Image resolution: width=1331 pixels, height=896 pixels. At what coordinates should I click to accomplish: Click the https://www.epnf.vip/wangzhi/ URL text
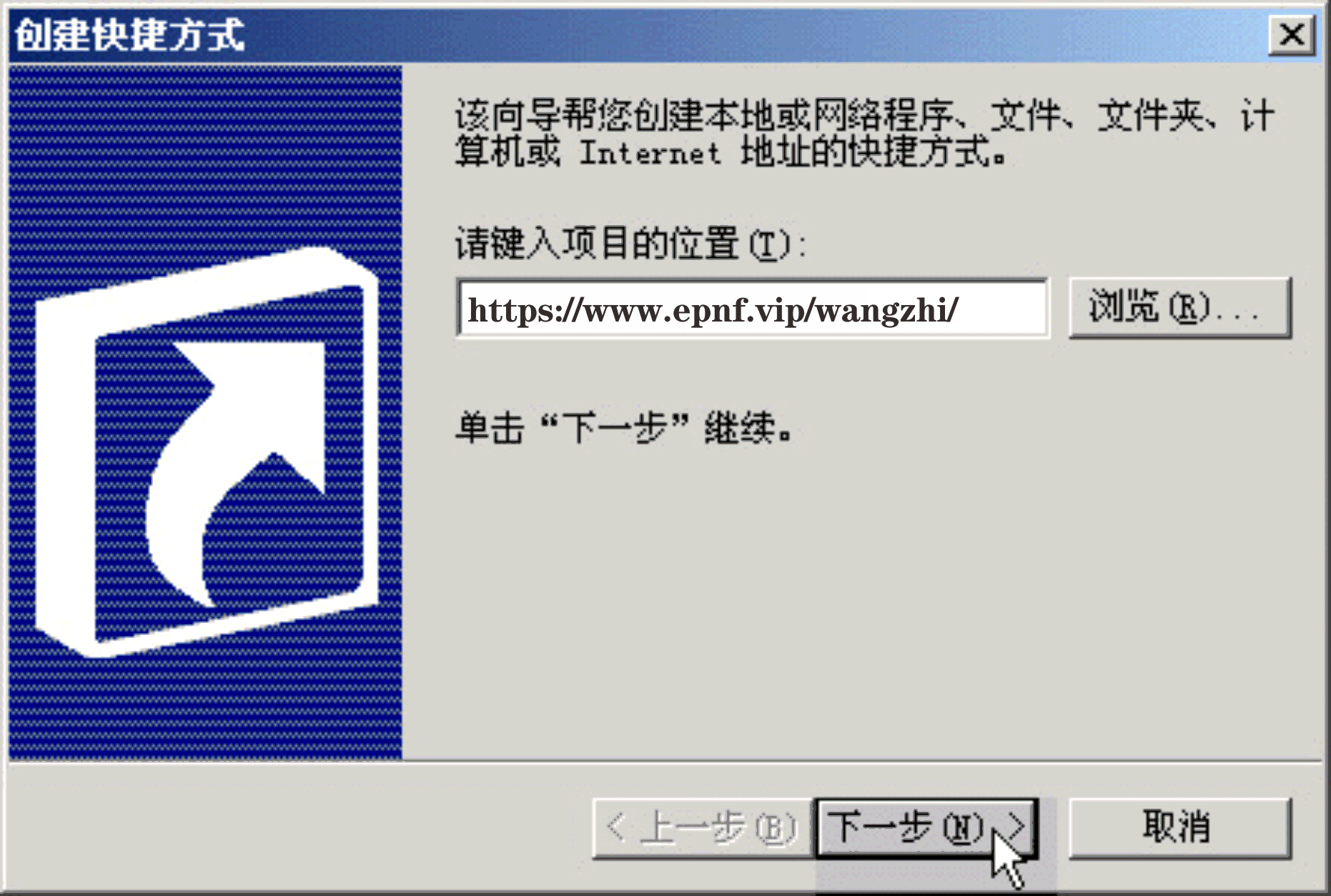click(x=713, y=310)
